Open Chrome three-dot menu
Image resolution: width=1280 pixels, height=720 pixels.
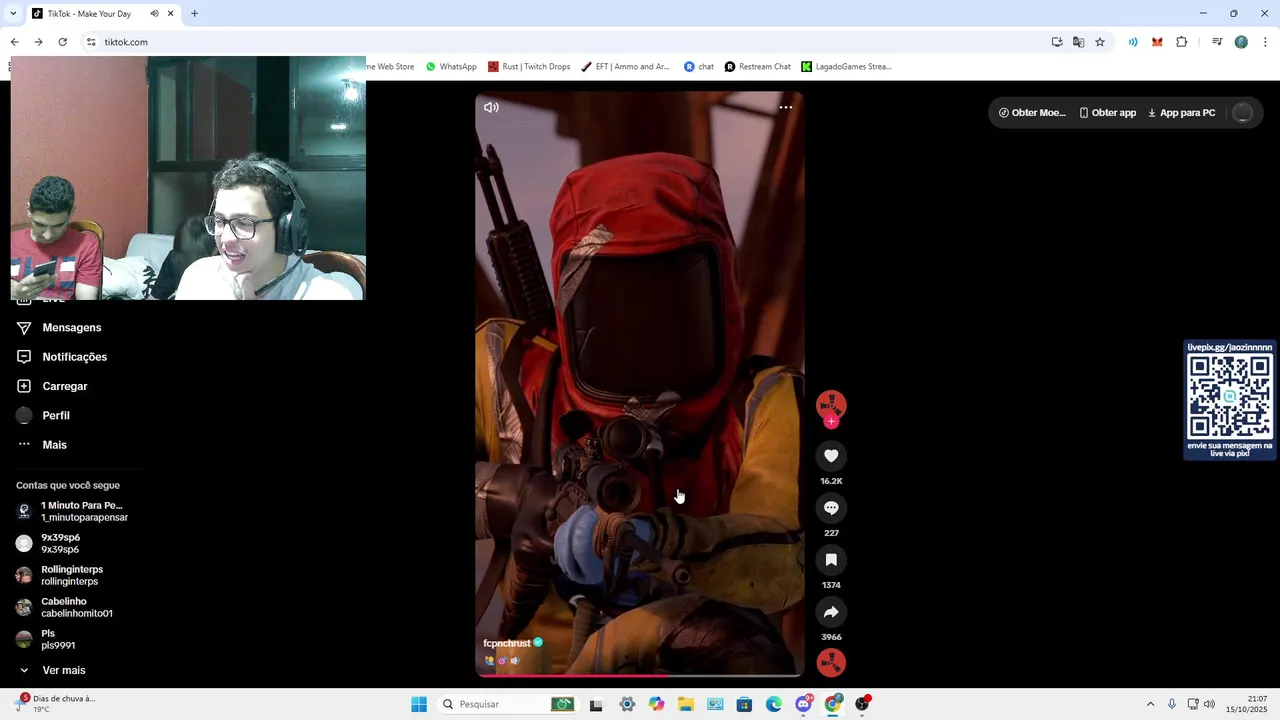pyautogui.click(x=1265, y=42)
